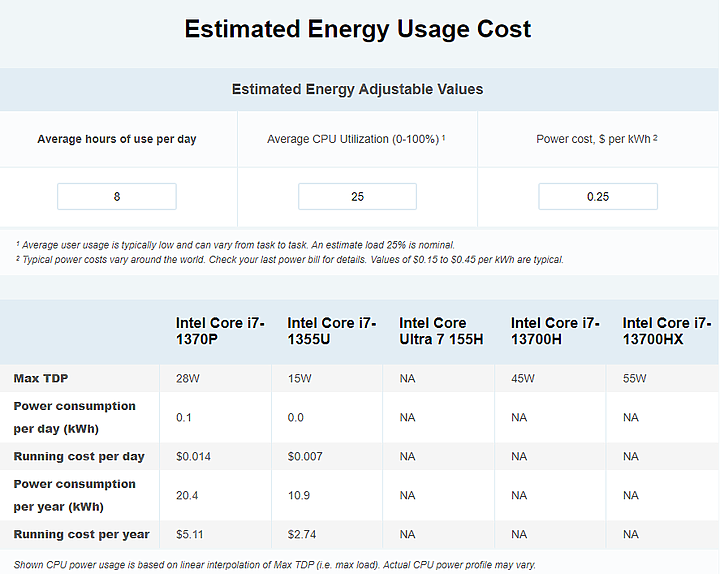Click i7-13700H running cost per day NA
This screenshot has width=720, height=574.
pyautogui.click(x=519, y=456)
